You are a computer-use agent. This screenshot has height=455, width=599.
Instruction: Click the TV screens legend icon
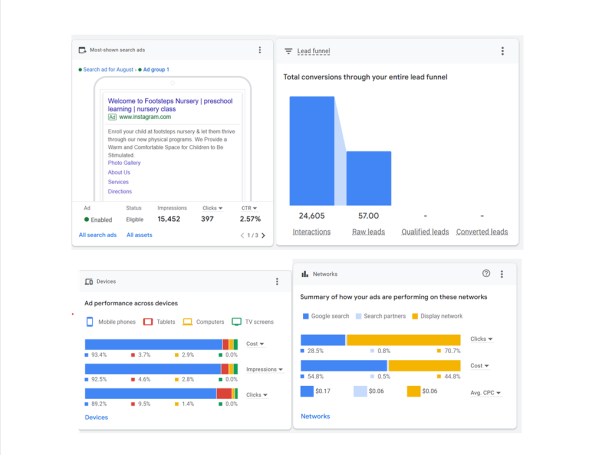click(x=237, y=322)
